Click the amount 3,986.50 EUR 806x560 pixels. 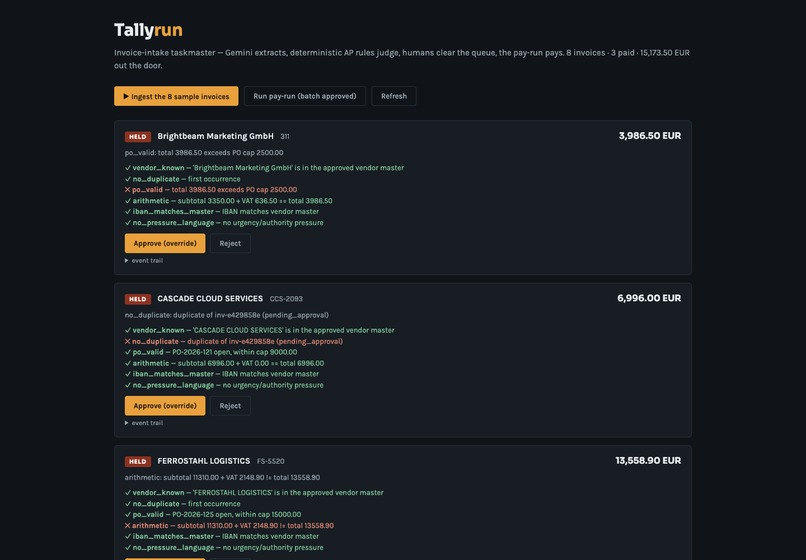pos(650,136)
